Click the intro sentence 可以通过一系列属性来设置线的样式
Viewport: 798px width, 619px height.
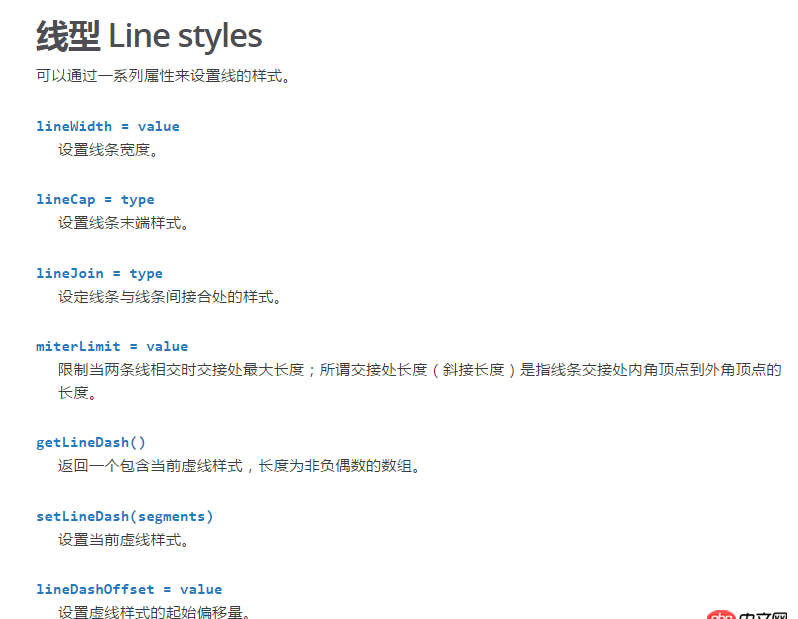[x=163, y=75]
